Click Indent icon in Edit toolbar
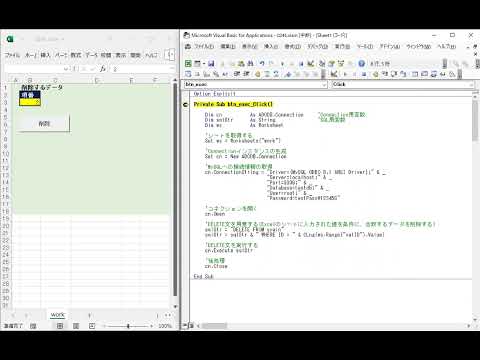 pos(237,74)
